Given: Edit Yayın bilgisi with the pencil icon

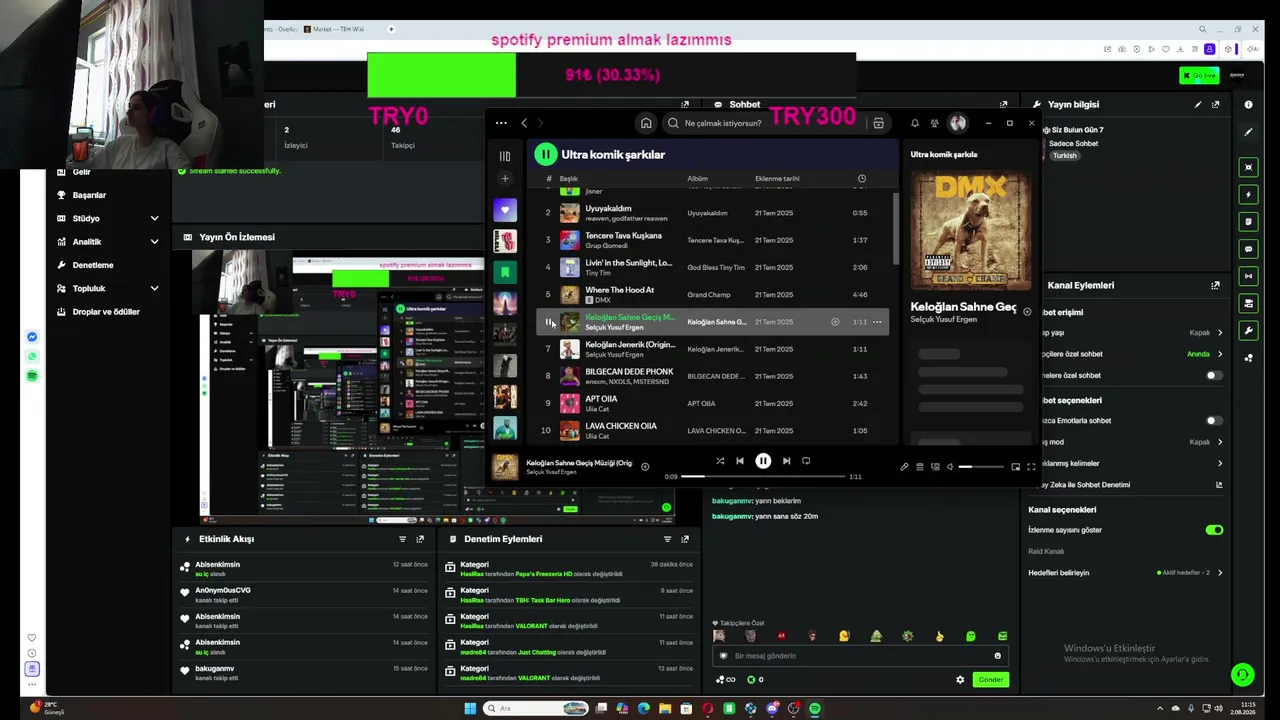Looking at the screenshot, I should coord(1198,104).
